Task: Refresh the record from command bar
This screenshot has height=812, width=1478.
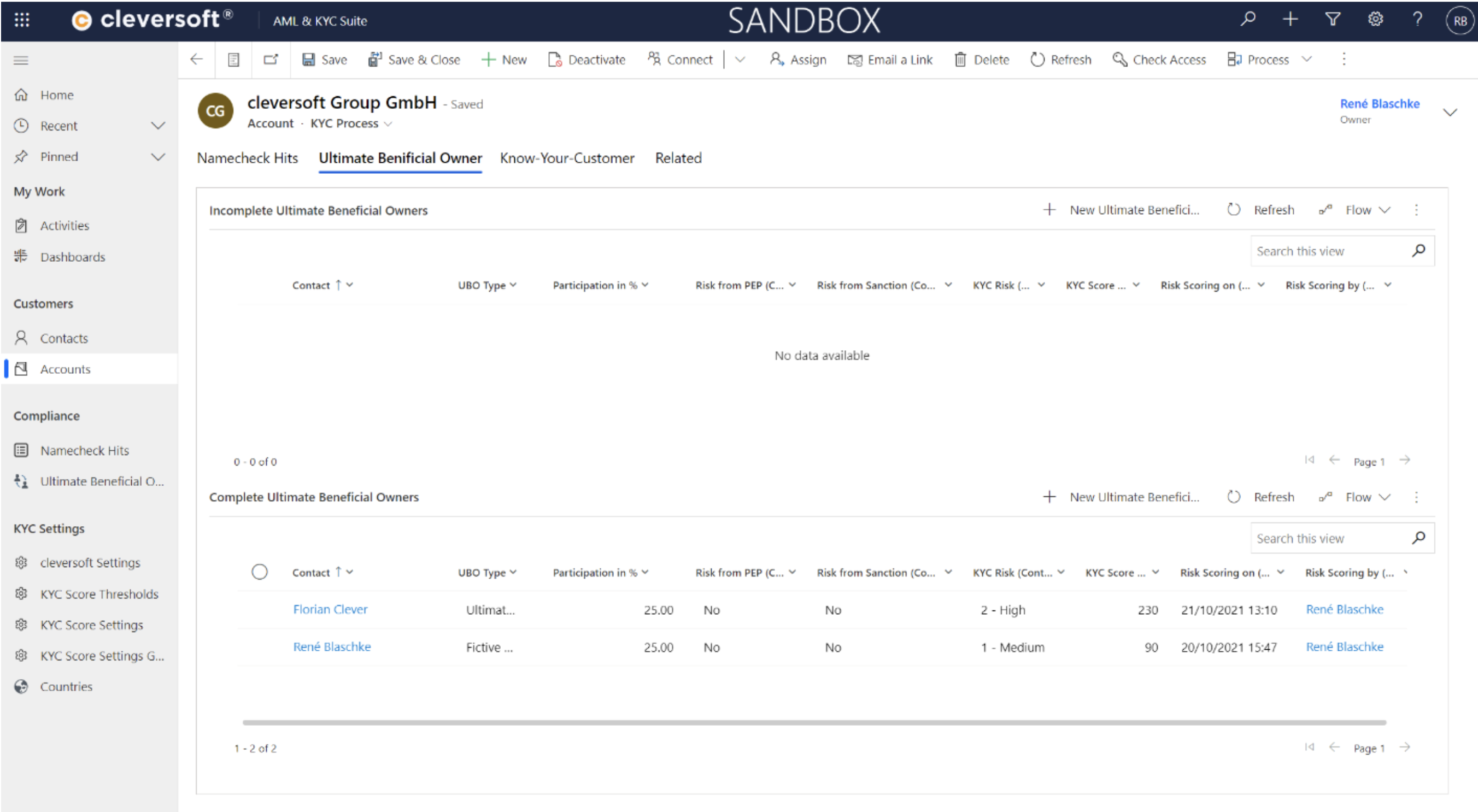Action: coord(1061,60)
